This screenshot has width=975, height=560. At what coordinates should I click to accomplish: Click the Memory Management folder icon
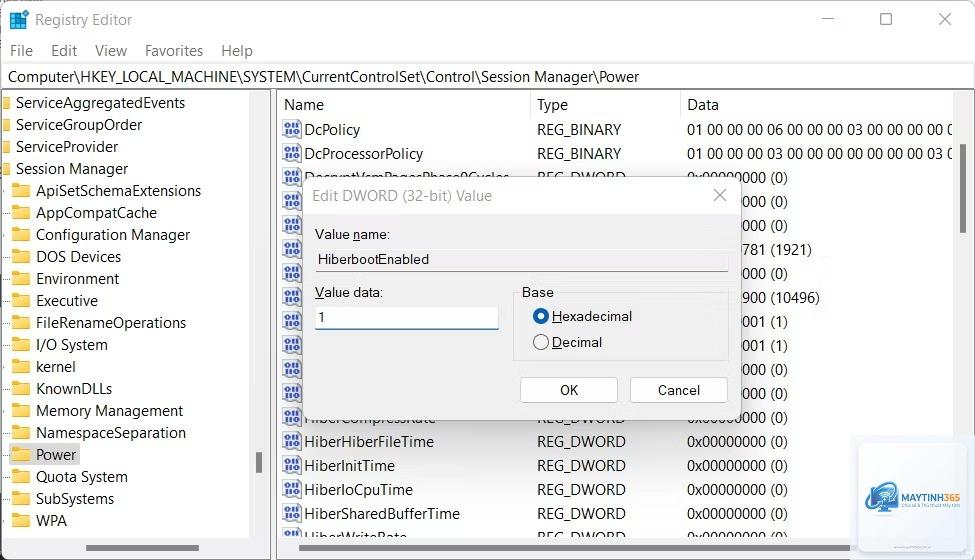[21, 410]
